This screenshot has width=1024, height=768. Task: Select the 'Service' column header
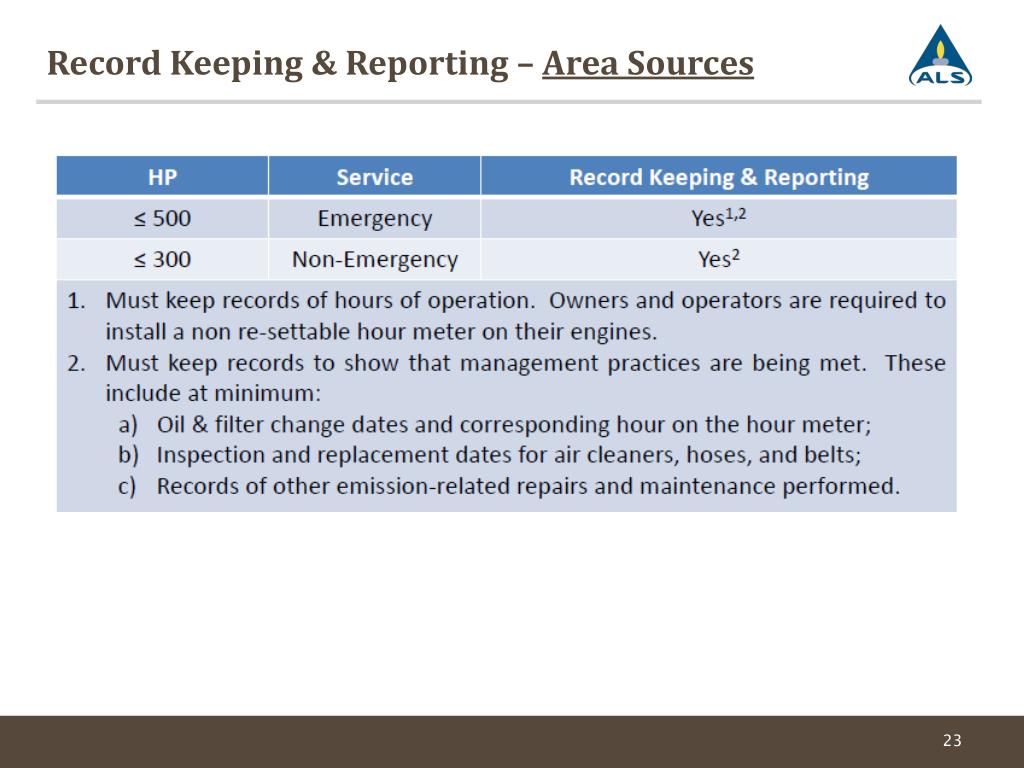point(375,176)
